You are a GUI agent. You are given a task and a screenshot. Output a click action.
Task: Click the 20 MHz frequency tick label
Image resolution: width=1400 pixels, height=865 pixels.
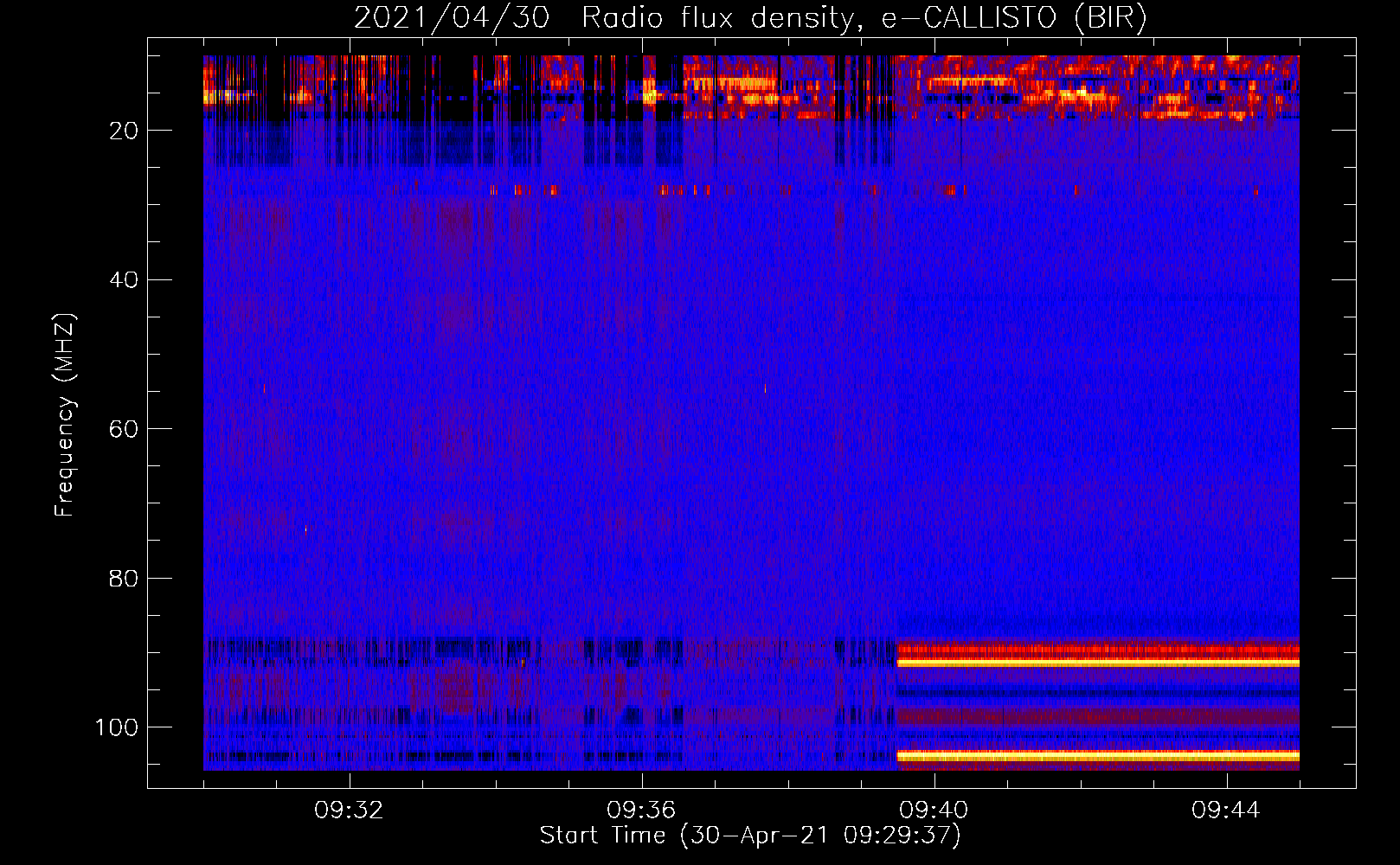click(x=125, y=131)
